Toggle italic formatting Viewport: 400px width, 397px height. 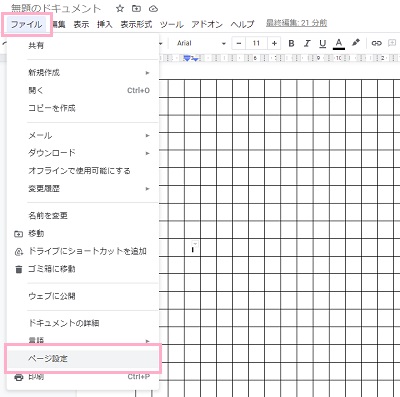(x=307, y=43)
